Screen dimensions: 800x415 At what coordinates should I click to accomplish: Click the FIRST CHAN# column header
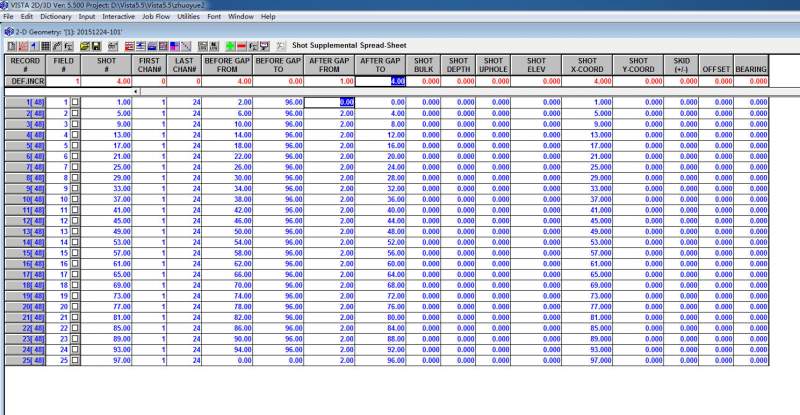pos(149,65)
